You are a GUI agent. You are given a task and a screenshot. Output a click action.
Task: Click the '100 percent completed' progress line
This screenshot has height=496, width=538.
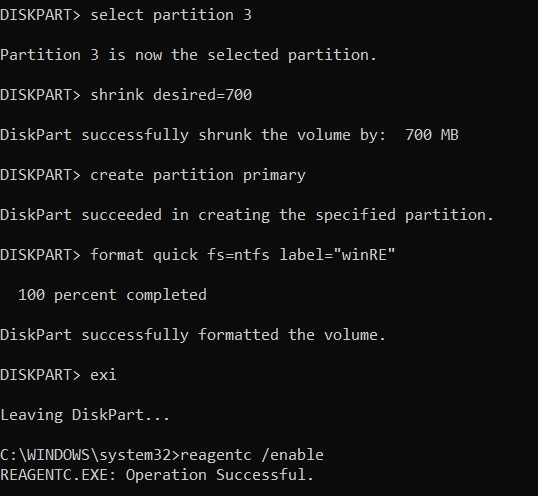pyautogui.click(x=112, y=295)
